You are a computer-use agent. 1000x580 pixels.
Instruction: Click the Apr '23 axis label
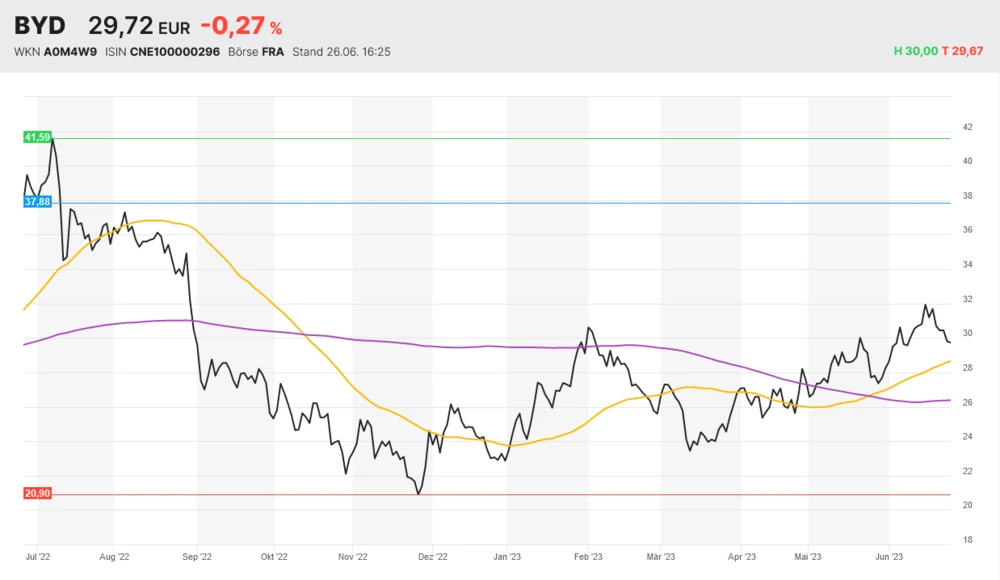(x=741, y=556)
